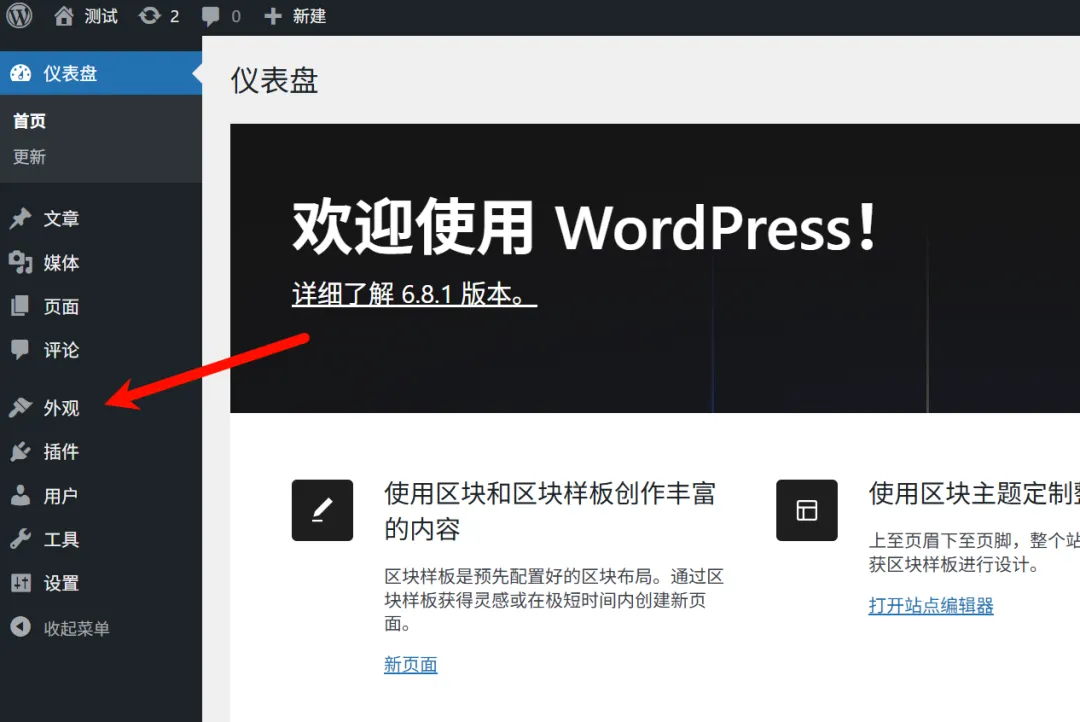This screenshot has height=722, width=1080.
Task: Click the 新页面 link
Action: 411,664
